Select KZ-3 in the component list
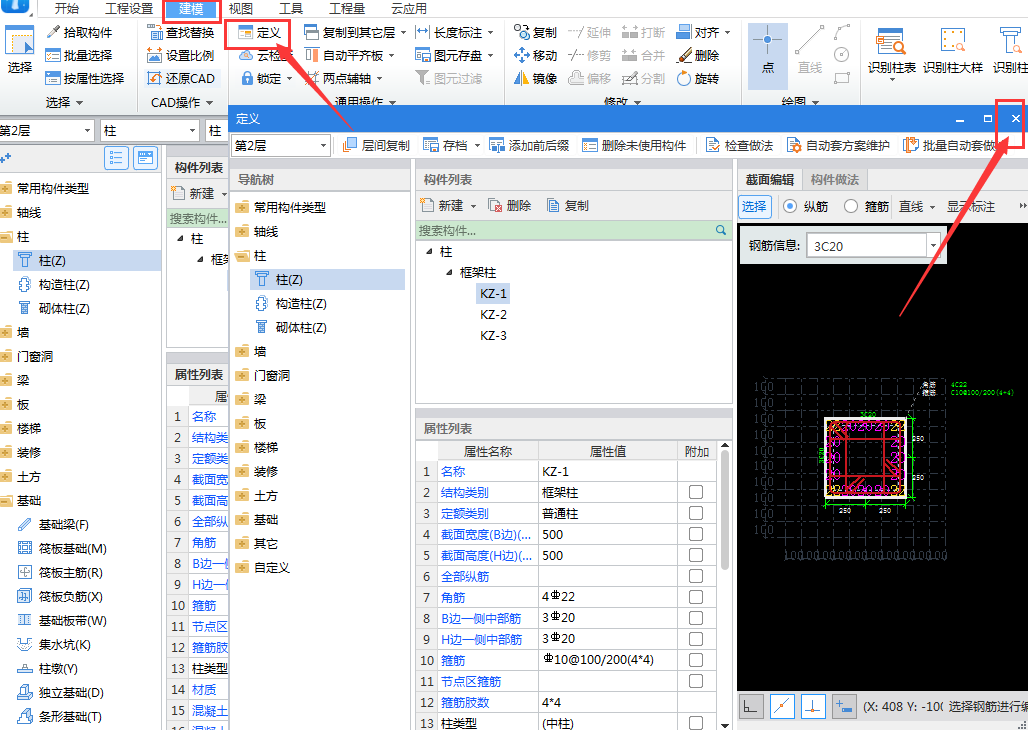1028x730 pixels. [493, 335]
